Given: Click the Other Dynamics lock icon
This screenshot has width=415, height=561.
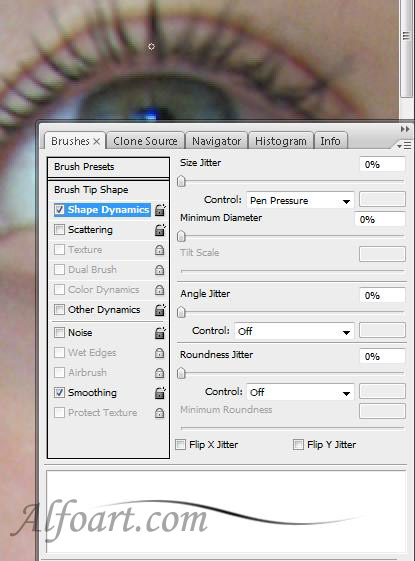Looking at the screenshot, I should pyautogui.click(x=160, y=310).
